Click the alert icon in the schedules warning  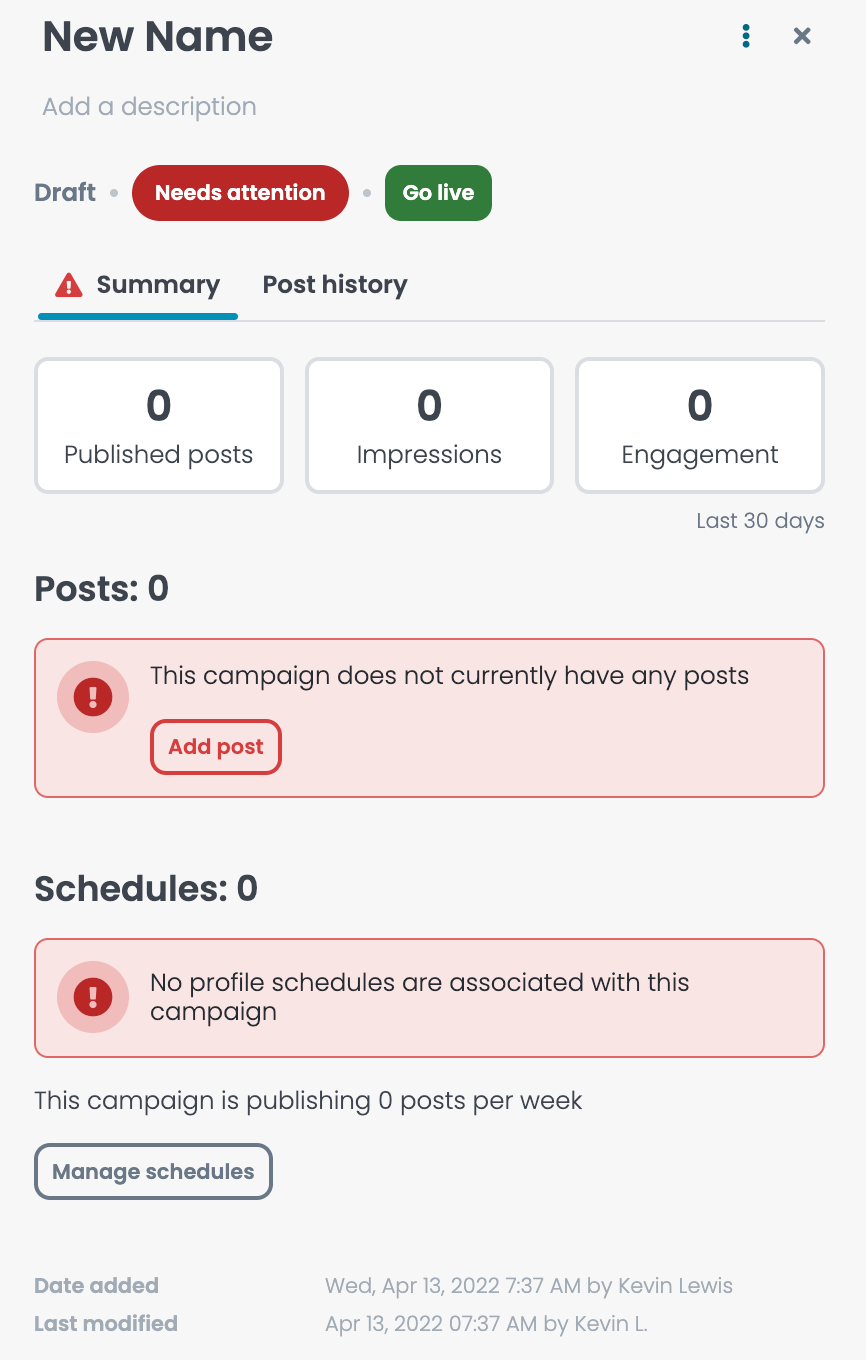93,997
